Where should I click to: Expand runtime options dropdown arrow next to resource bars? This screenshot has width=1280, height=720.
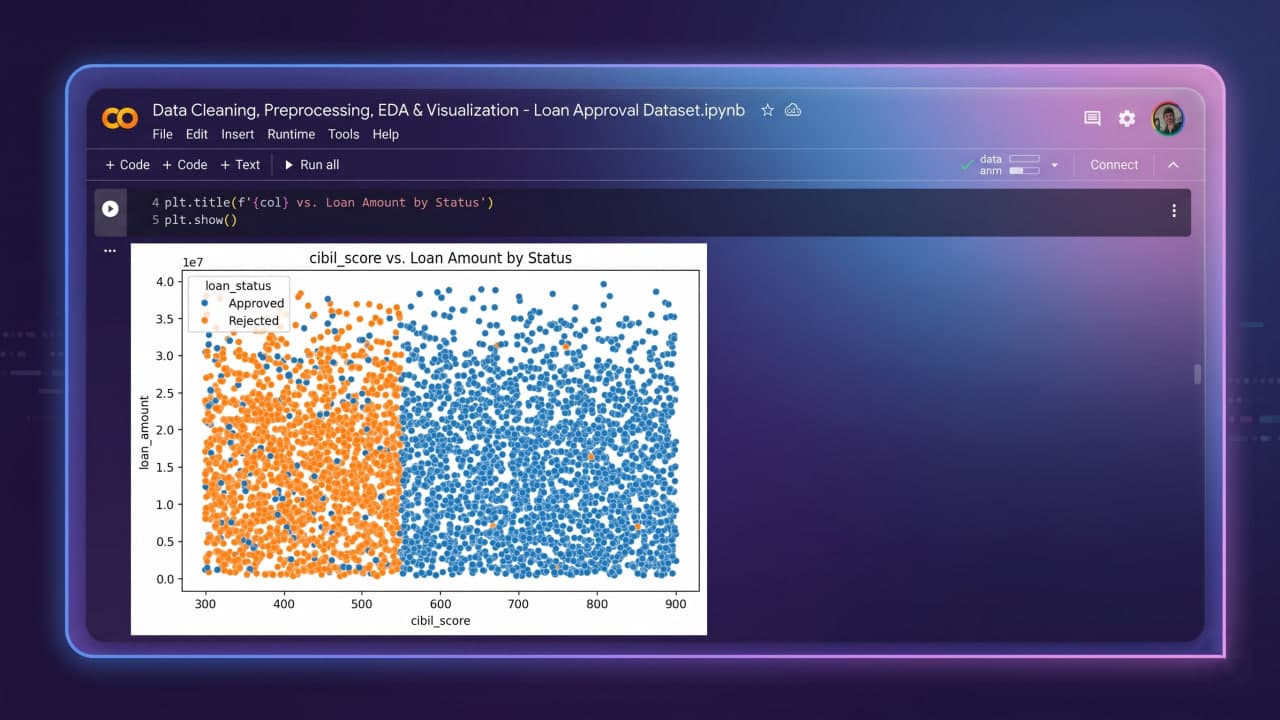[1054, 165]
